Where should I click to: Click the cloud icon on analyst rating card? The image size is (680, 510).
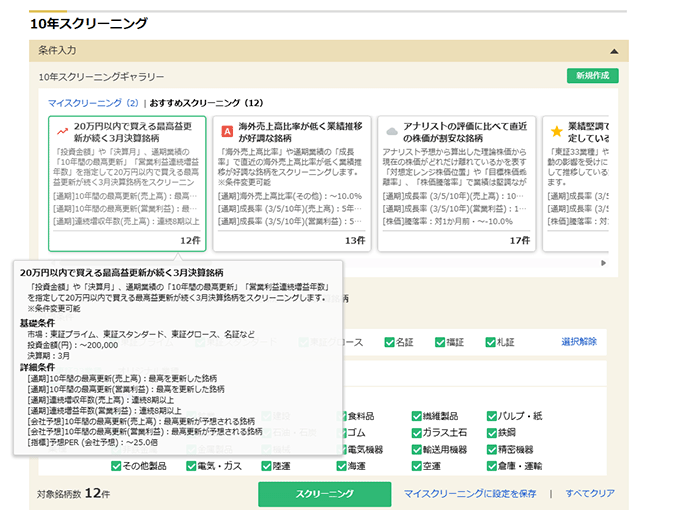(x=392, y=131)
